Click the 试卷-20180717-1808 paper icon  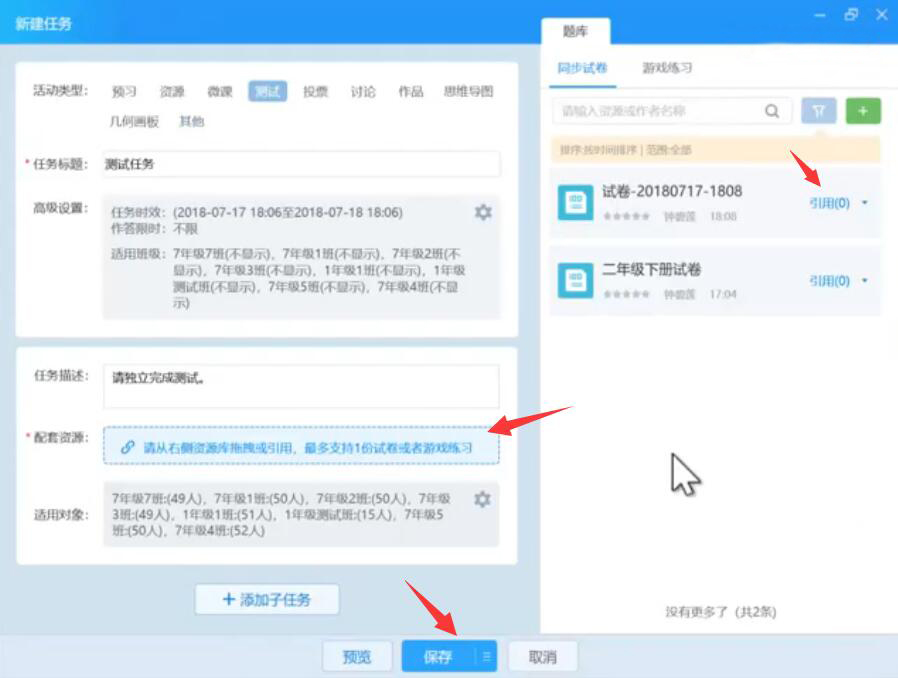click(x=576, y=202)
